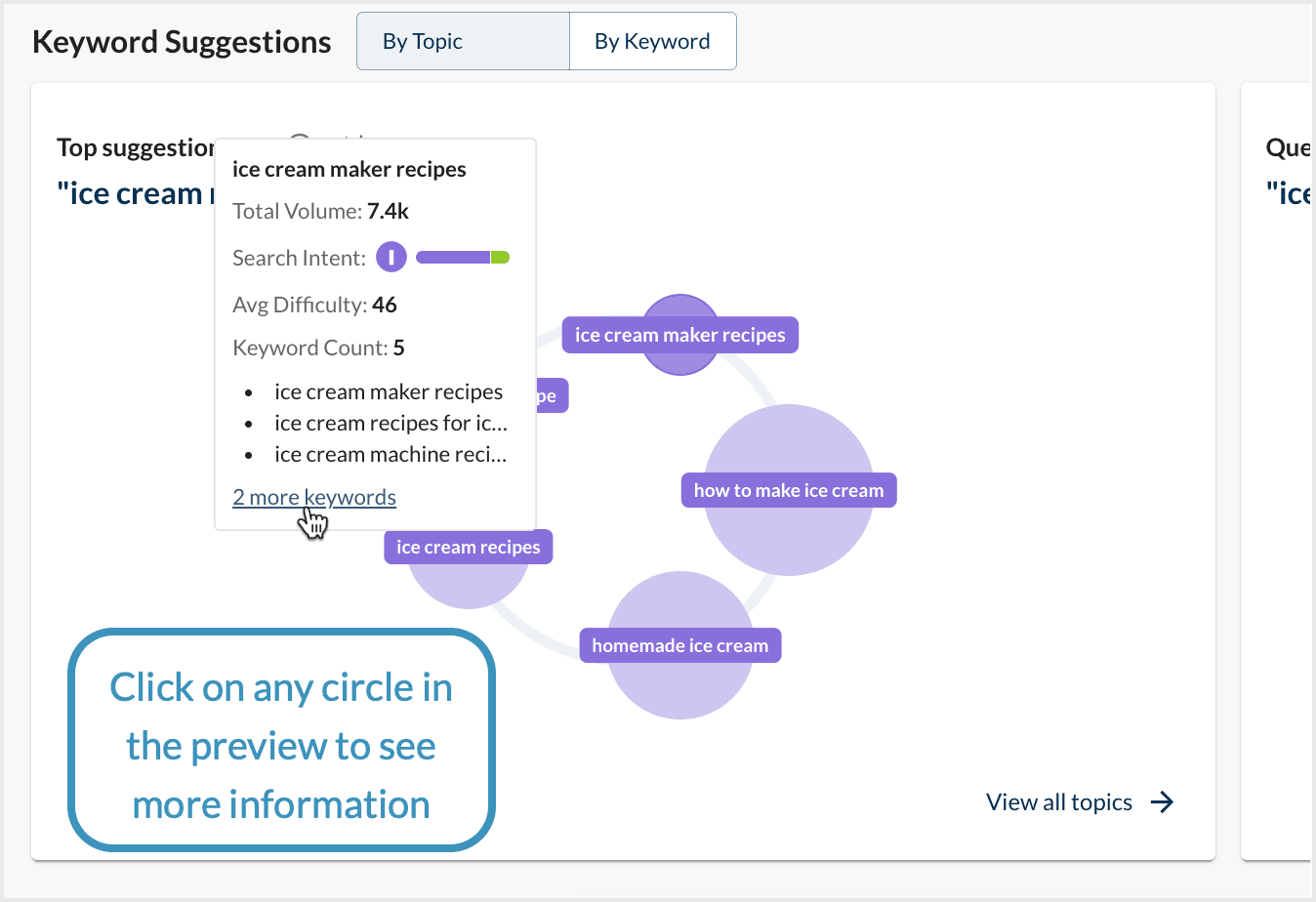Select the "ice cream maker recipes" tooltip title

350,168
